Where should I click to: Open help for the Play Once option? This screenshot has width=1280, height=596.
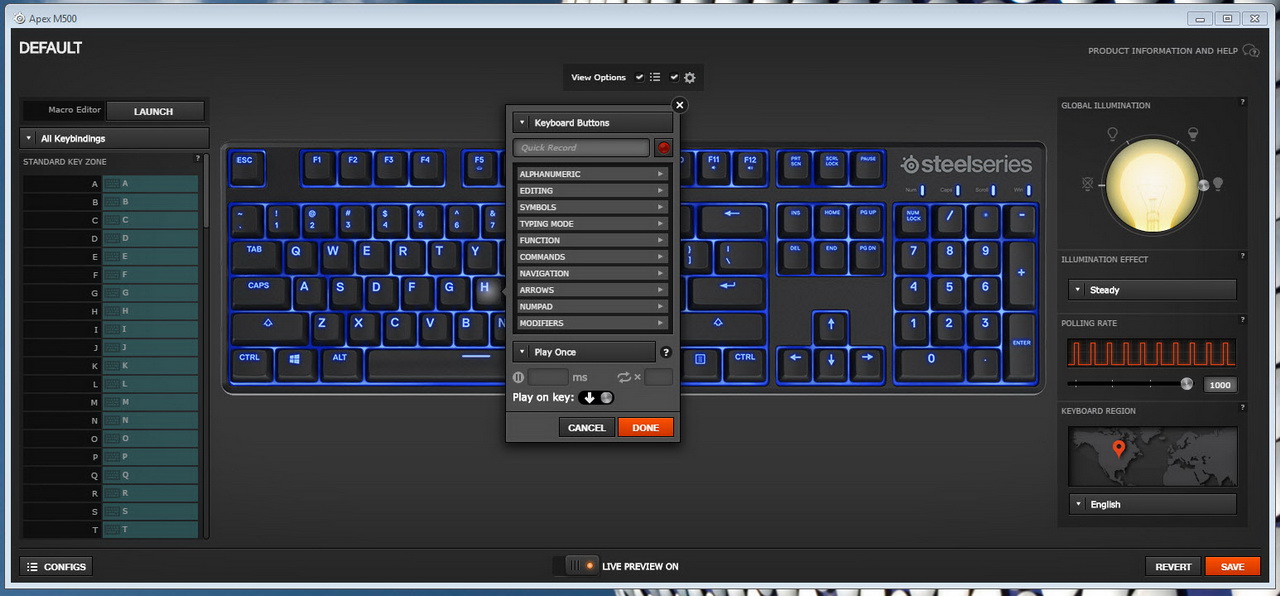tap(666, 352)
